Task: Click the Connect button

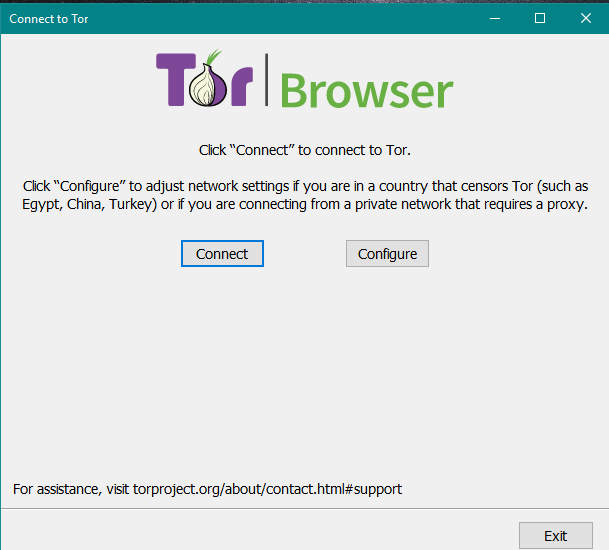Action: (x=222, y=254)
